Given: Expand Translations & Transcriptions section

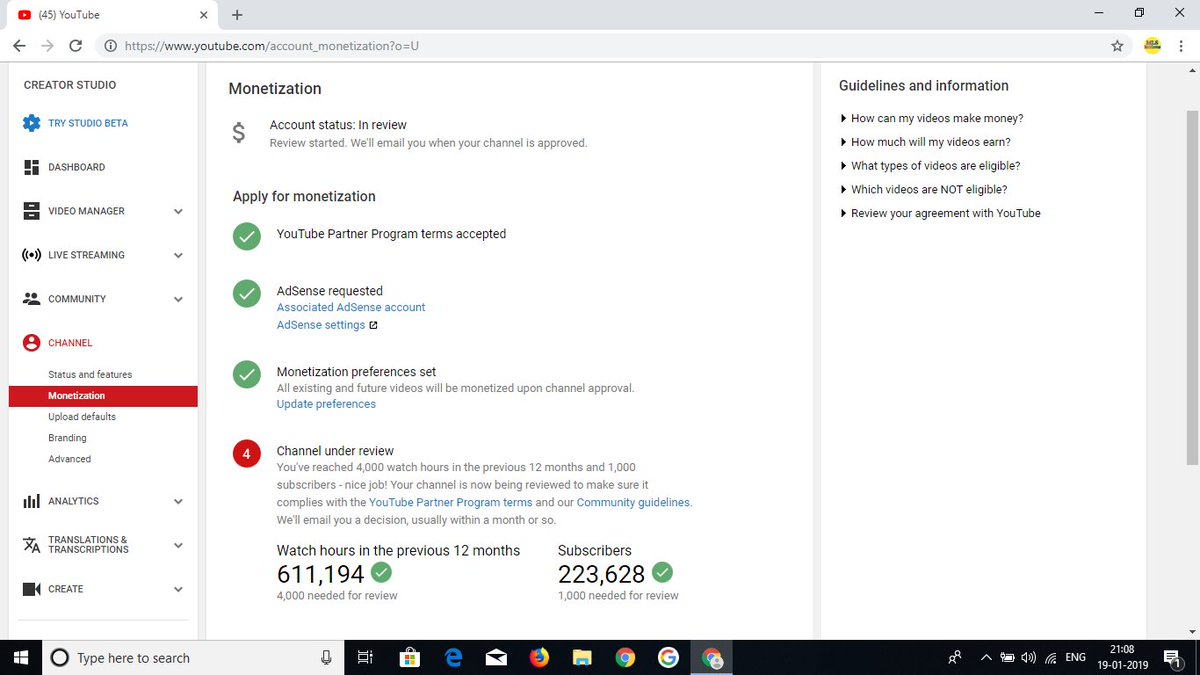Looking at the screenshot, I should click(178, 545).
